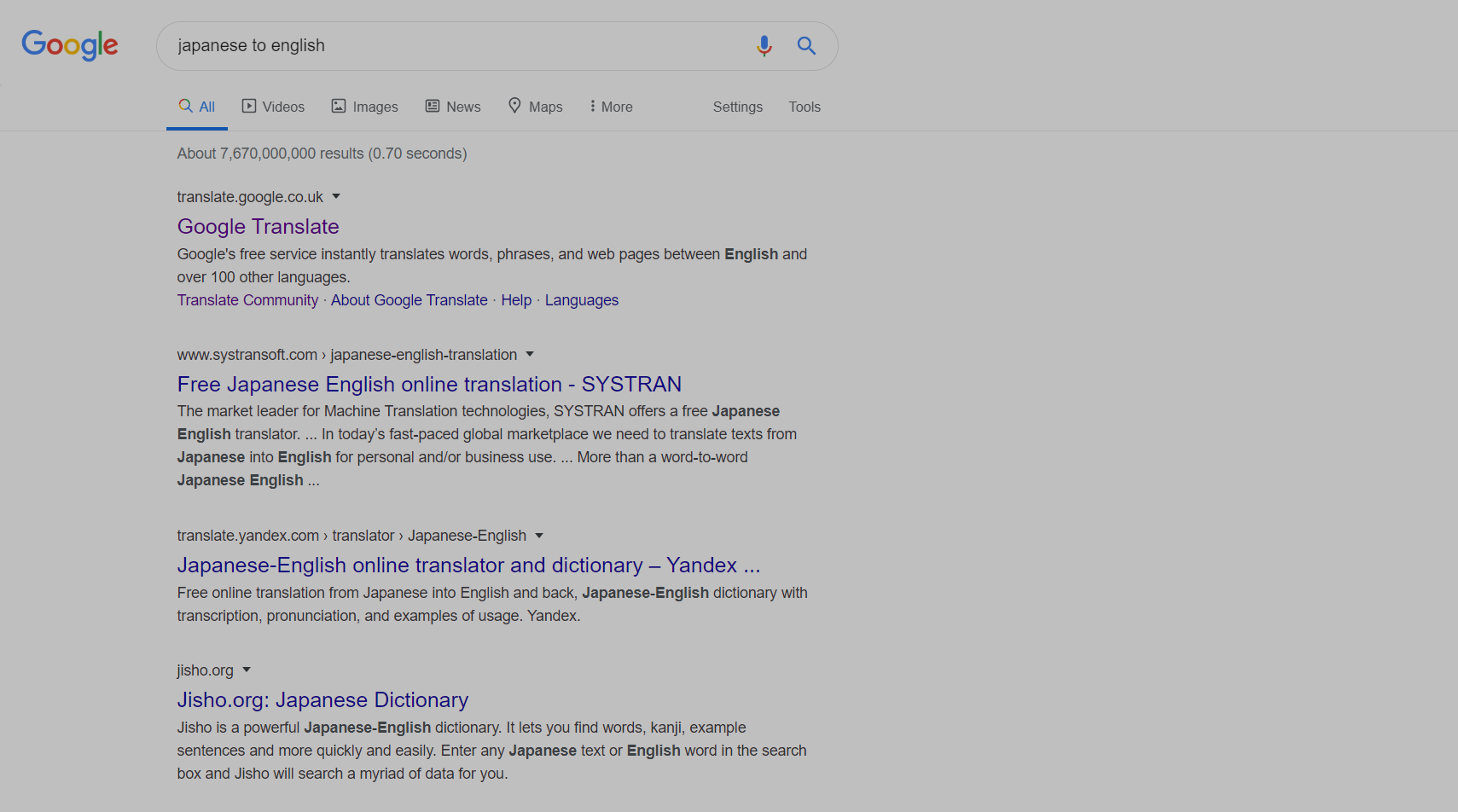Expand dropdown arrow beside translate.google.co.uk
The width and height of the screenshot is (1458, 812).
[336, 196]
